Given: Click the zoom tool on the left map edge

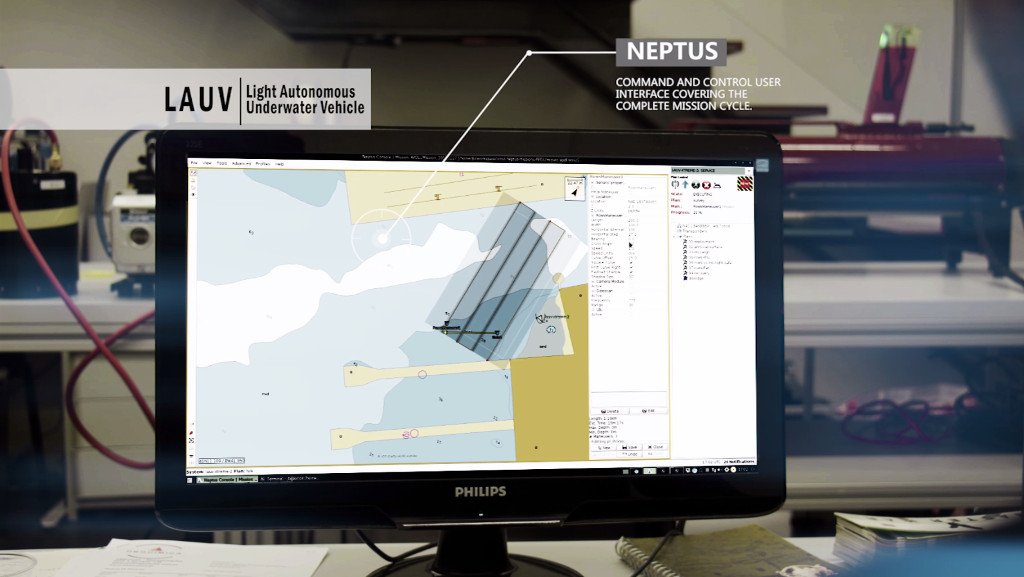Looking at the screenshot, I should [x=193, y=172].
